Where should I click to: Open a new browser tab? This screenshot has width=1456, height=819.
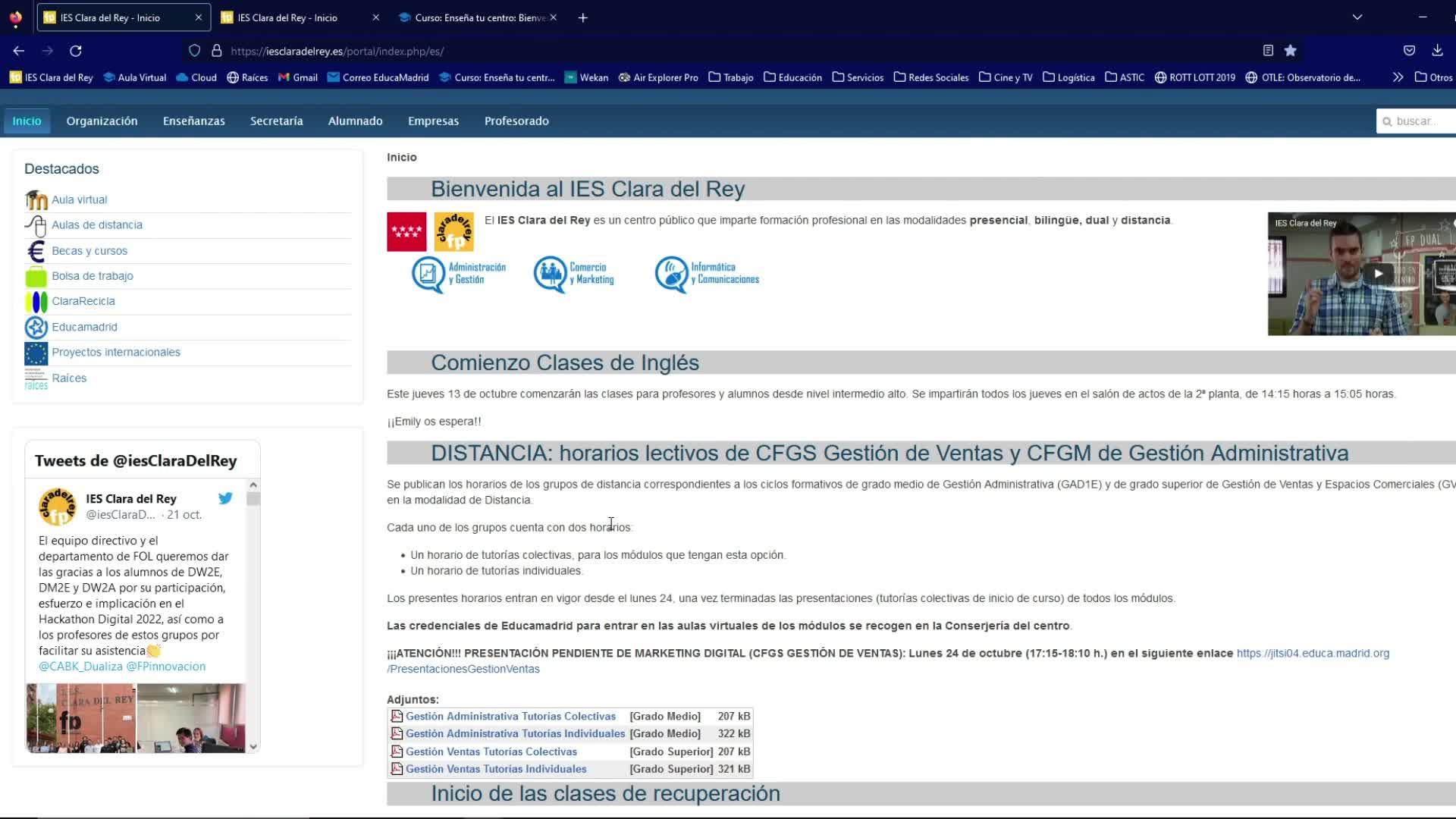click(582, 17)
